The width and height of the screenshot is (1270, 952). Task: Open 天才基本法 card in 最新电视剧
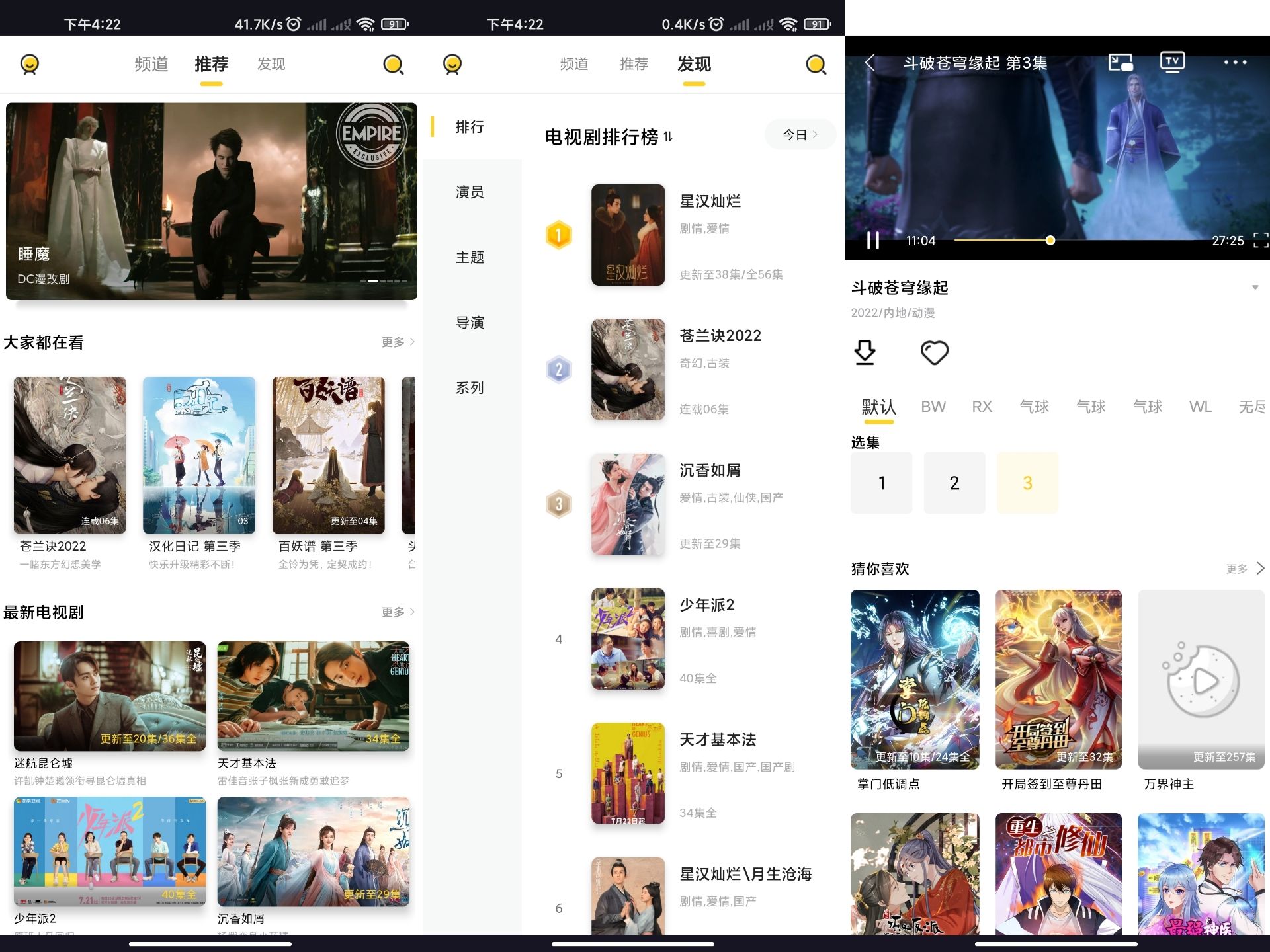[x=314, y=696]
